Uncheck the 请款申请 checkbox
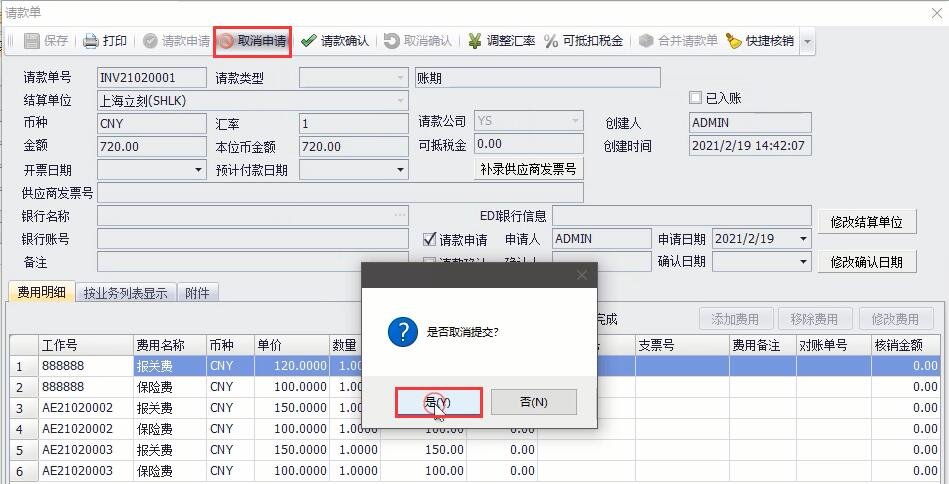The height and width of the screenshot is (484, 949). (x=430, y=240)
